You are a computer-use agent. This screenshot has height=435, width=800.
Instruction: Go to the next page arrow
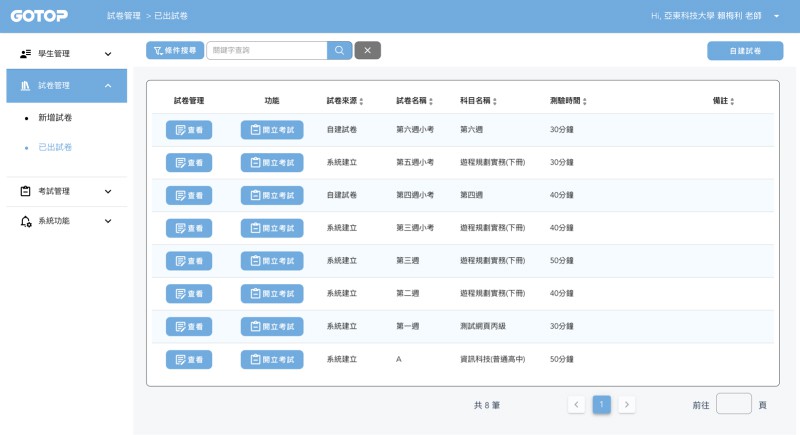[627, 404]
